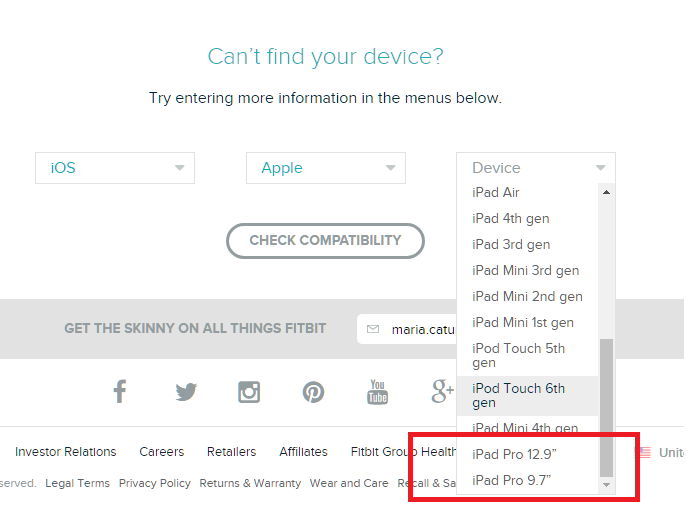Image resolution: width=687 pixels, height=513 pixels.
Task: Open Fitbit's Facebook page icon
Action: [120, 391]
